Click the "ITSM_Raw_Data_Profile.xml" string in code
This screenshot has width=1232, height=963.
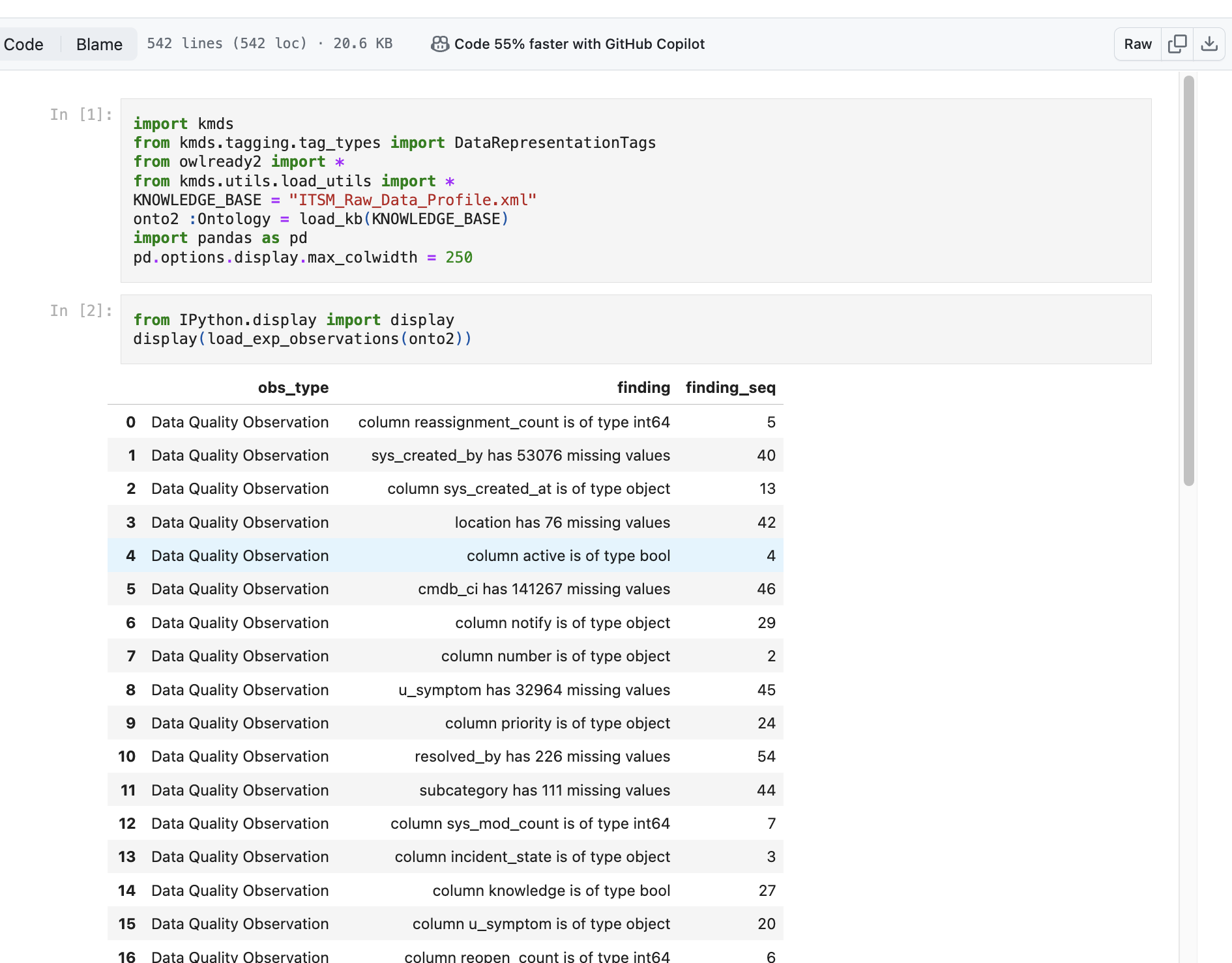pos(413,200)
